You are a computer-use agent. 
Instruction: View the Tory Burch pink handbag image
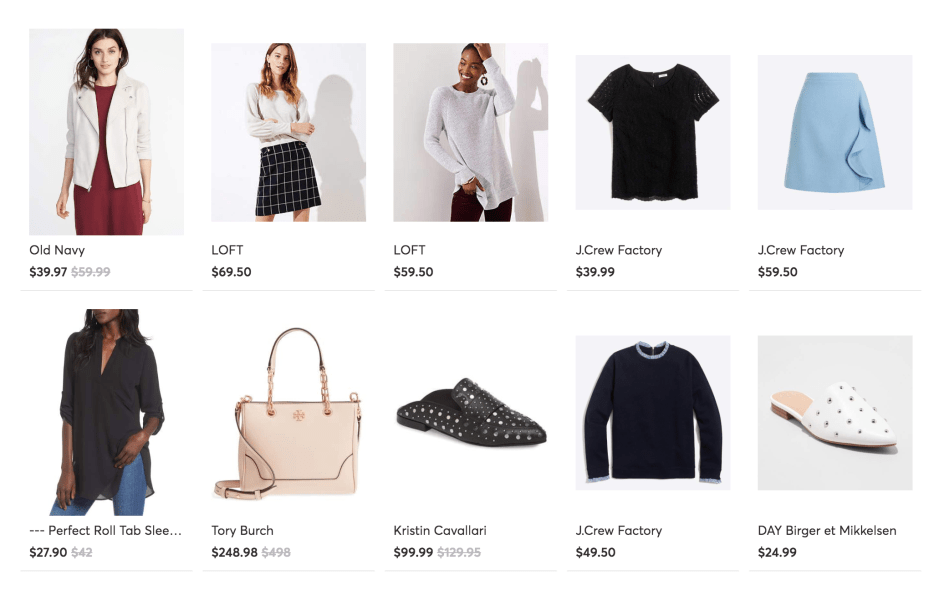[288, 412]
